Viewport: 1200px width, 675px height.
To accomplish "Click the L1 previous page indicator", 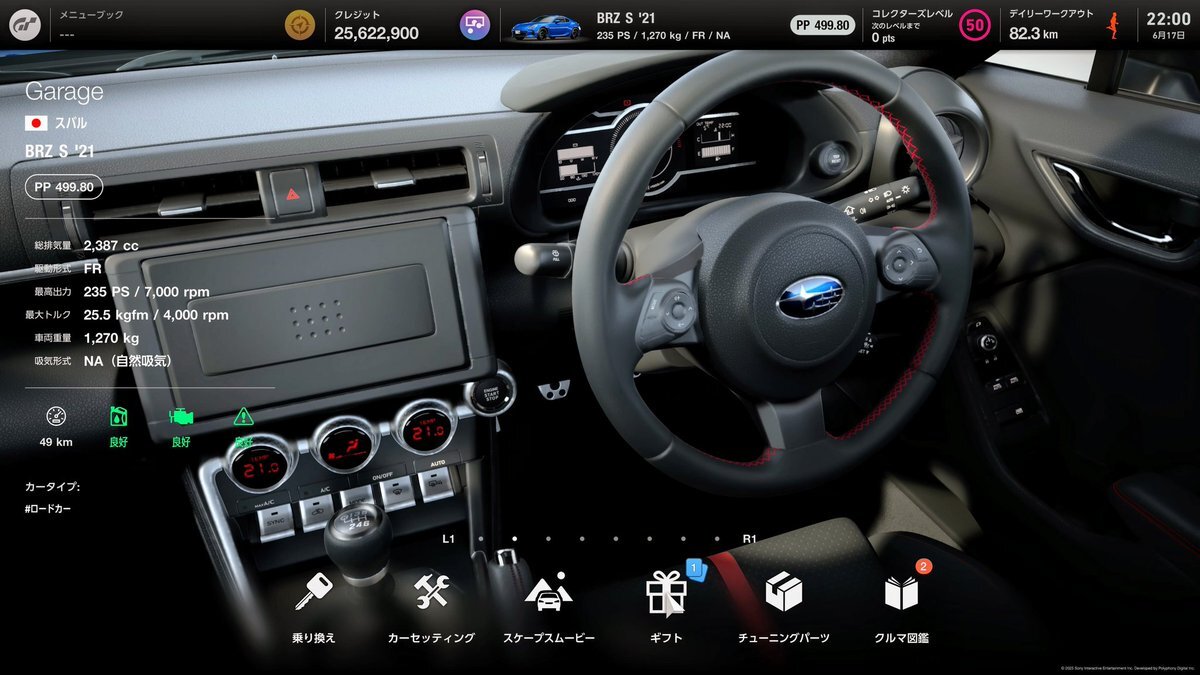I will click(449, 539).
